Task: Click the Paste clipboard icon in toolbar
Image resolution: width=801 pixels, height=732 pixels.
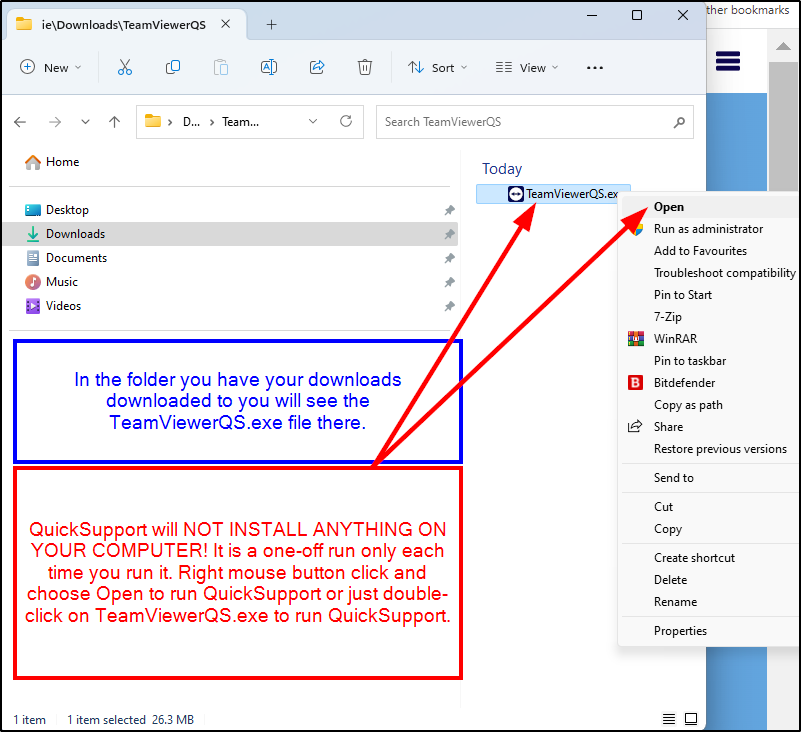Action: pos(221,67)
